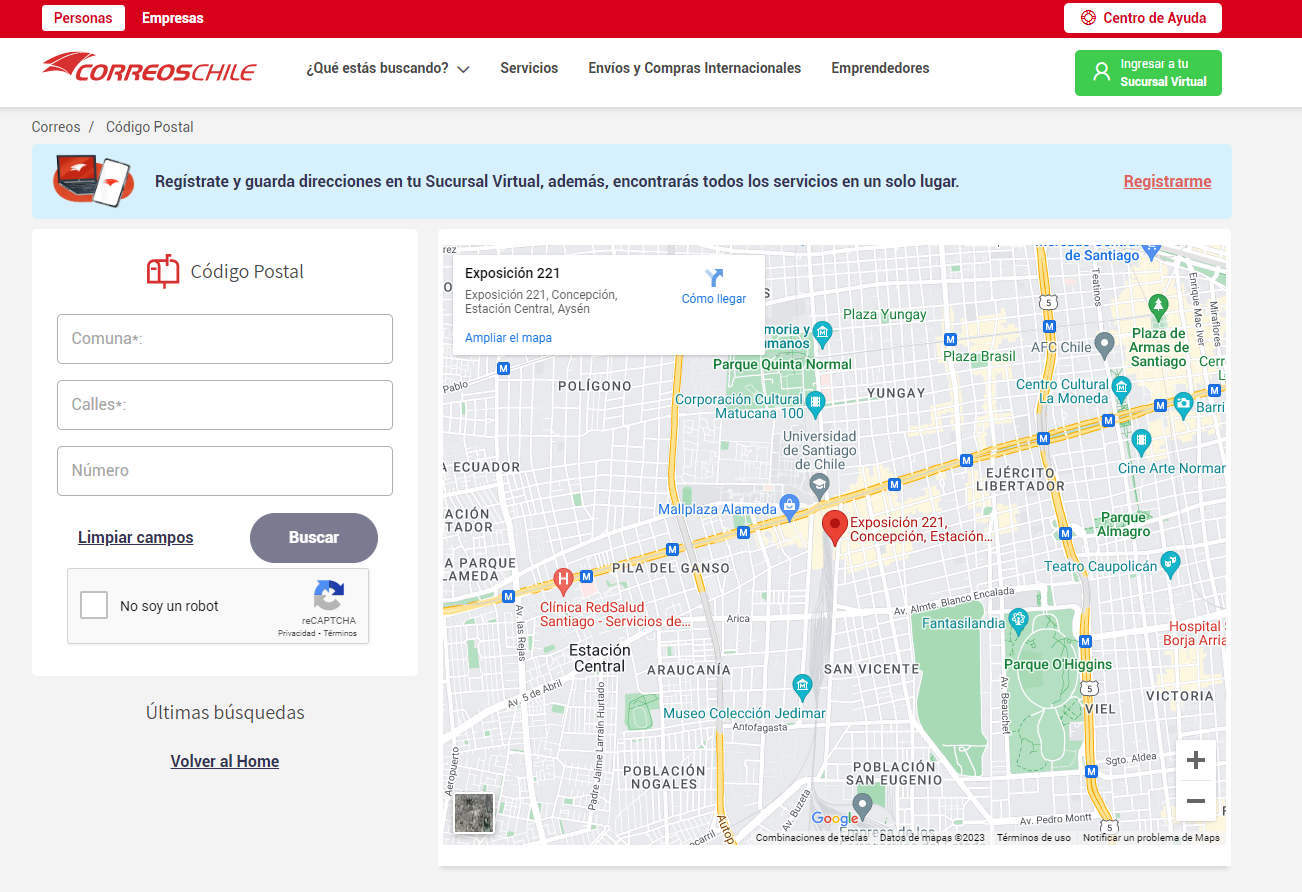
Task: Click the Parque O'Higgins label
Action: tap(1058, 664)
